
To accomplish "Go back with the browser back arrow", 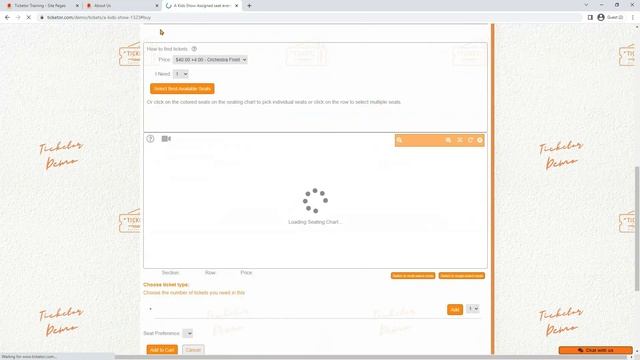I will [x=7, y=18].
